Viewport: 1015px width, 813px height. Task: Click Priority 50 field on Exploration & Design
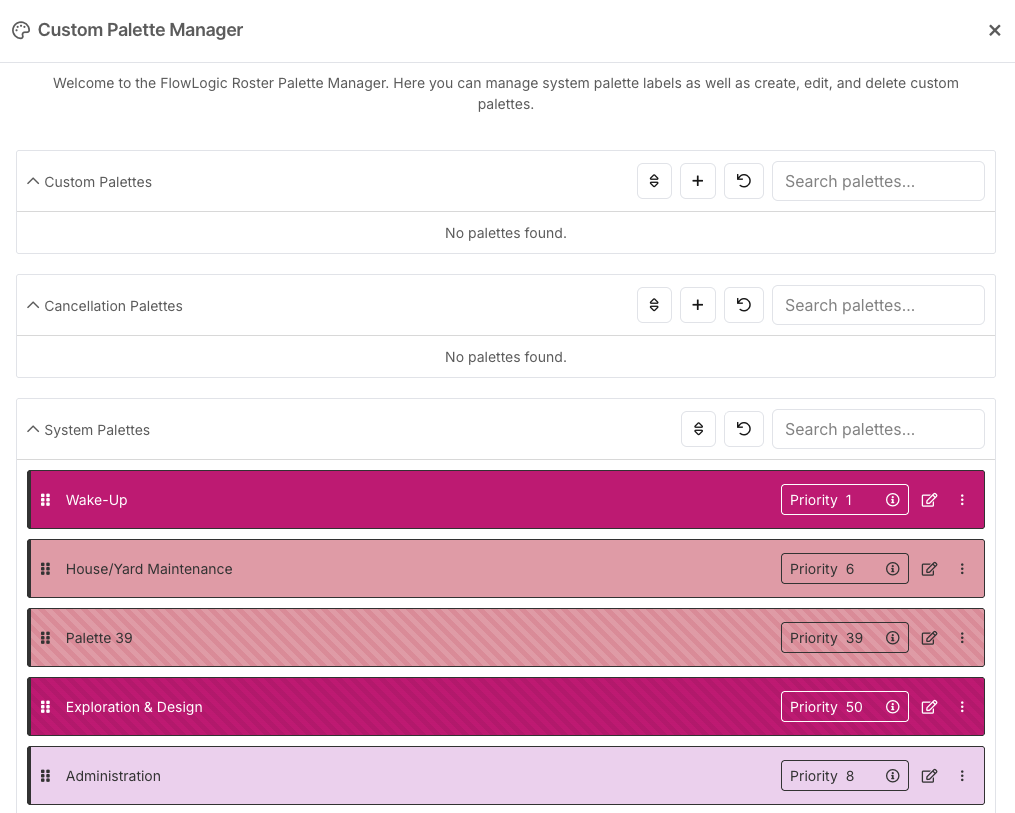tap(845, 707)
